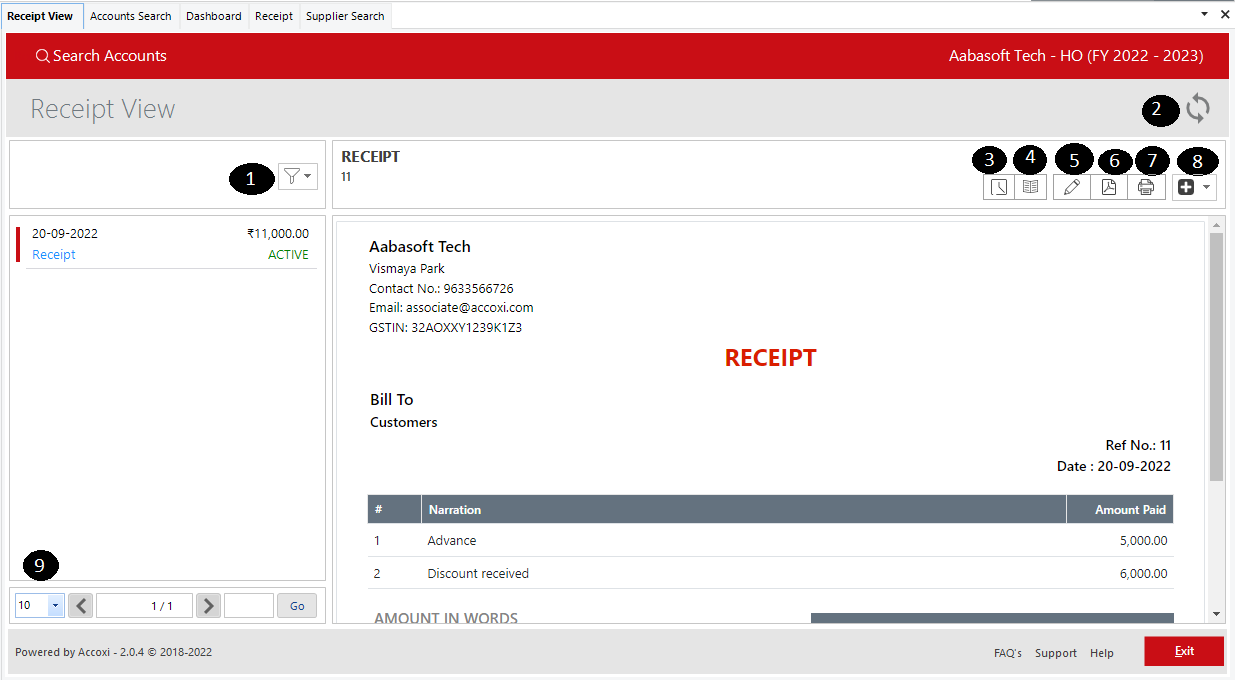
Task: Click the Amount Paid column header
Action: [x=1120, y=509]
